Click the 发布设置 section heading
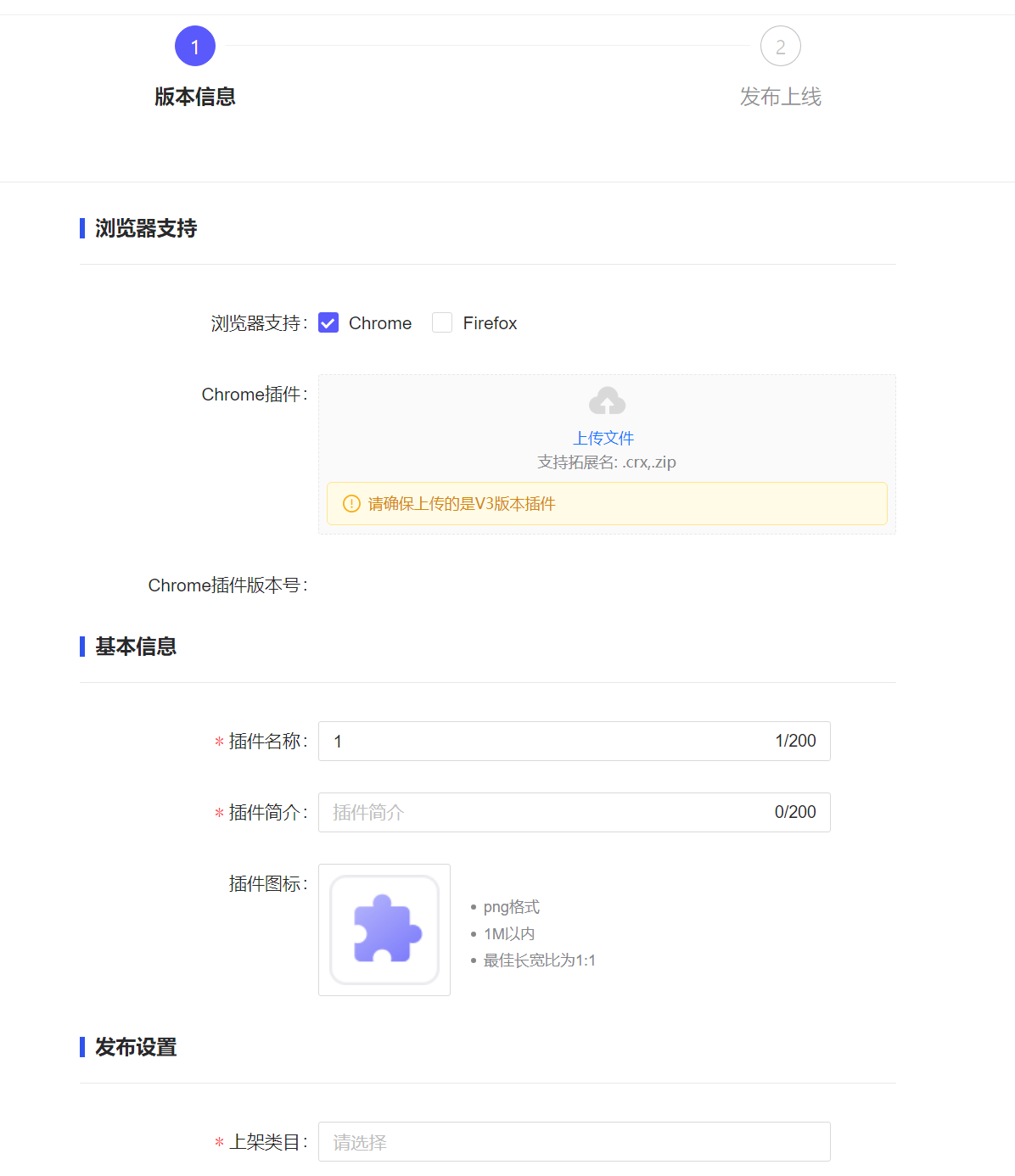Screen dimensions: 1015x1176 coord(136,1047)
